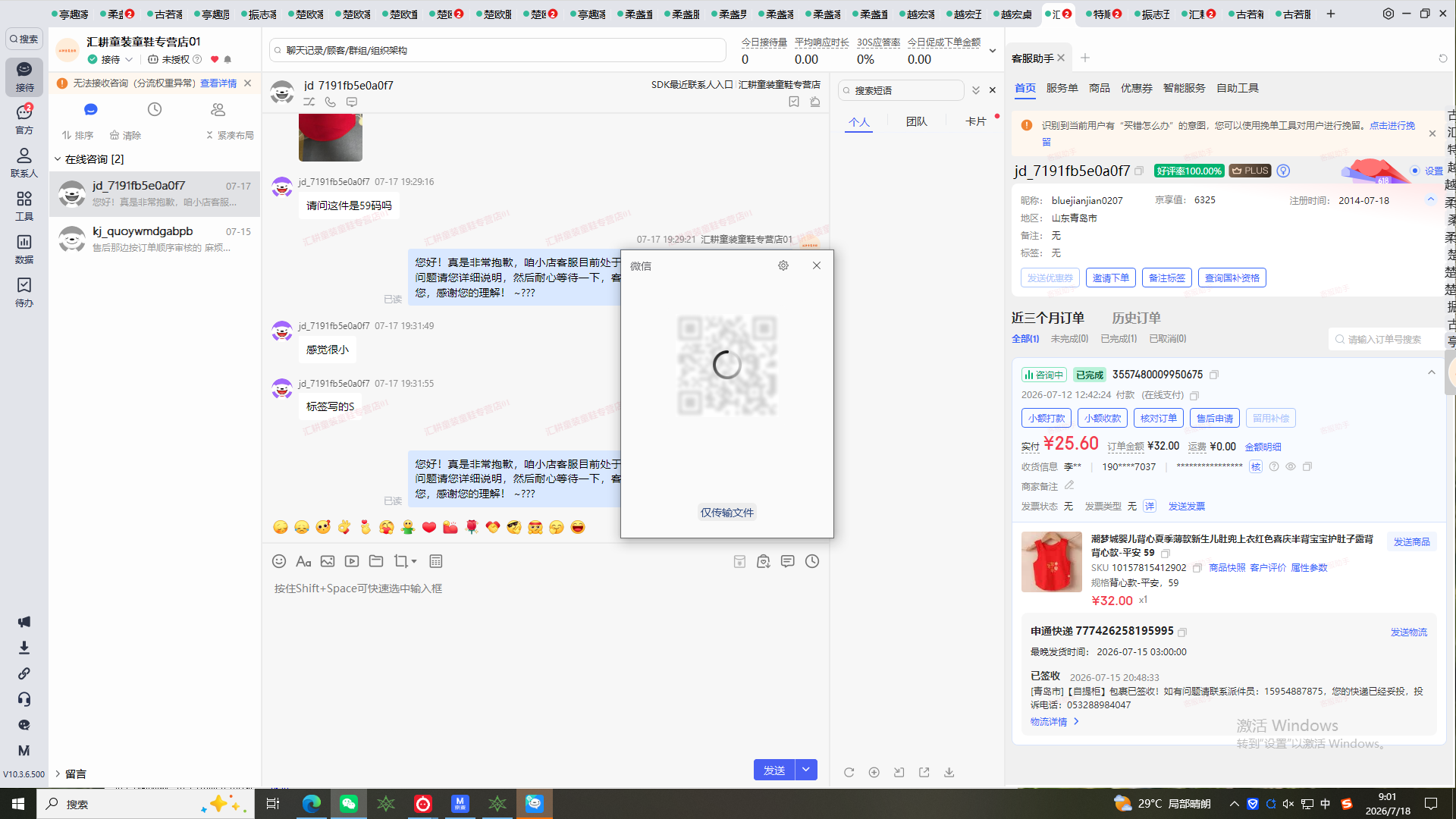
Task: Switch to the 商品 tab
Action: (x=1099, y=88)
